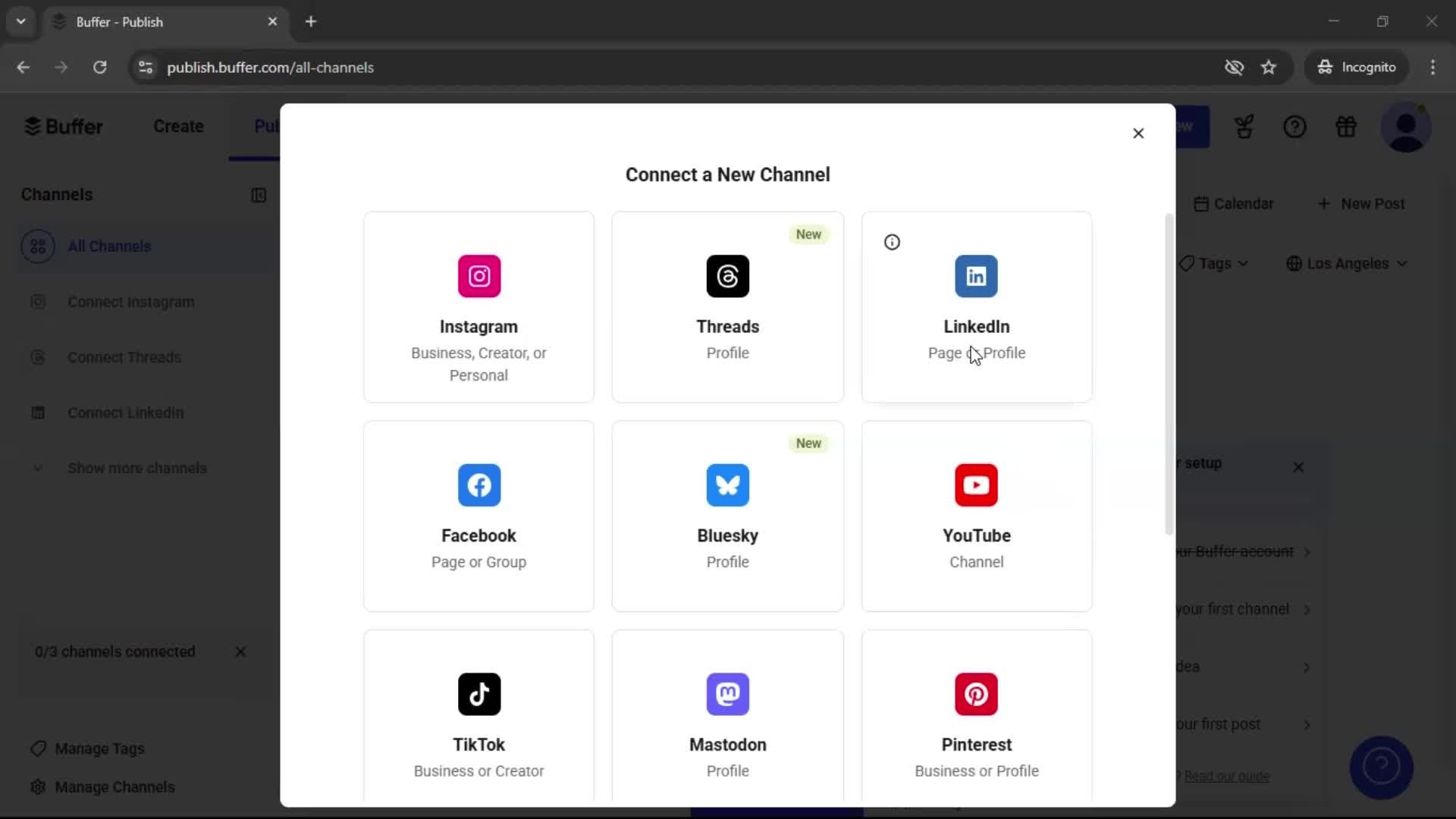Select the Instagram icon on its channel card
This screenshot has width=1456, height=819.
pyautogui.click(x=479, y=276)
